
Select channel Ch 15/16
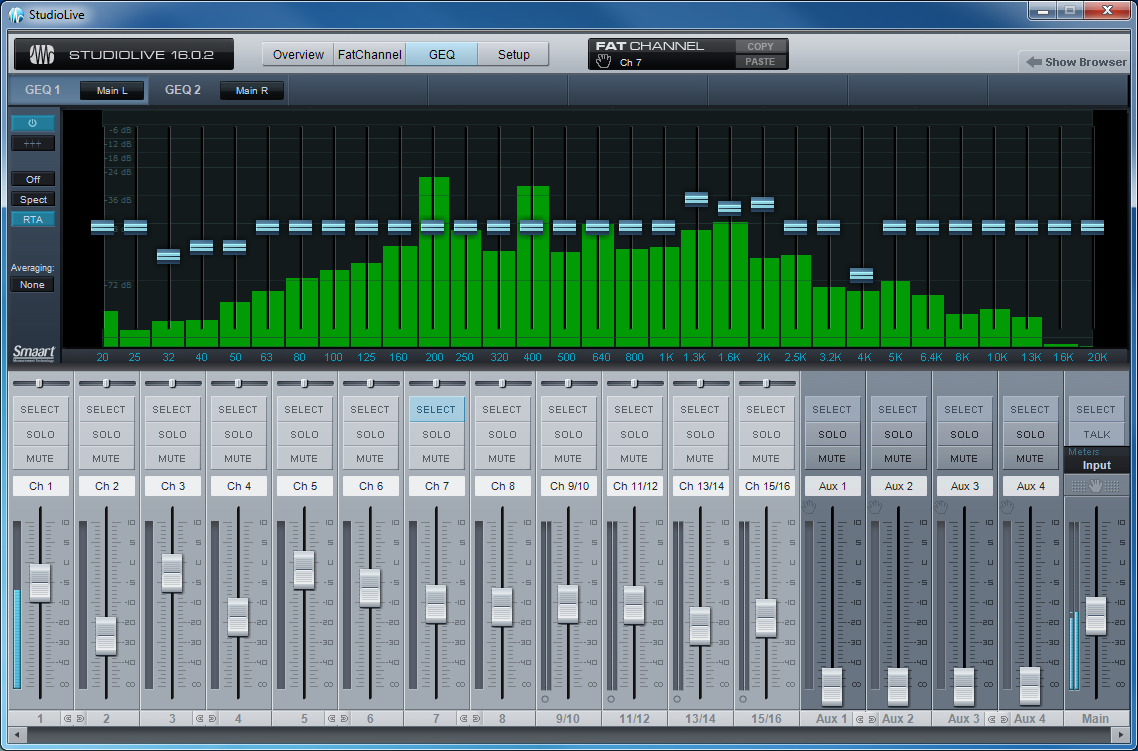click(766, 409)
